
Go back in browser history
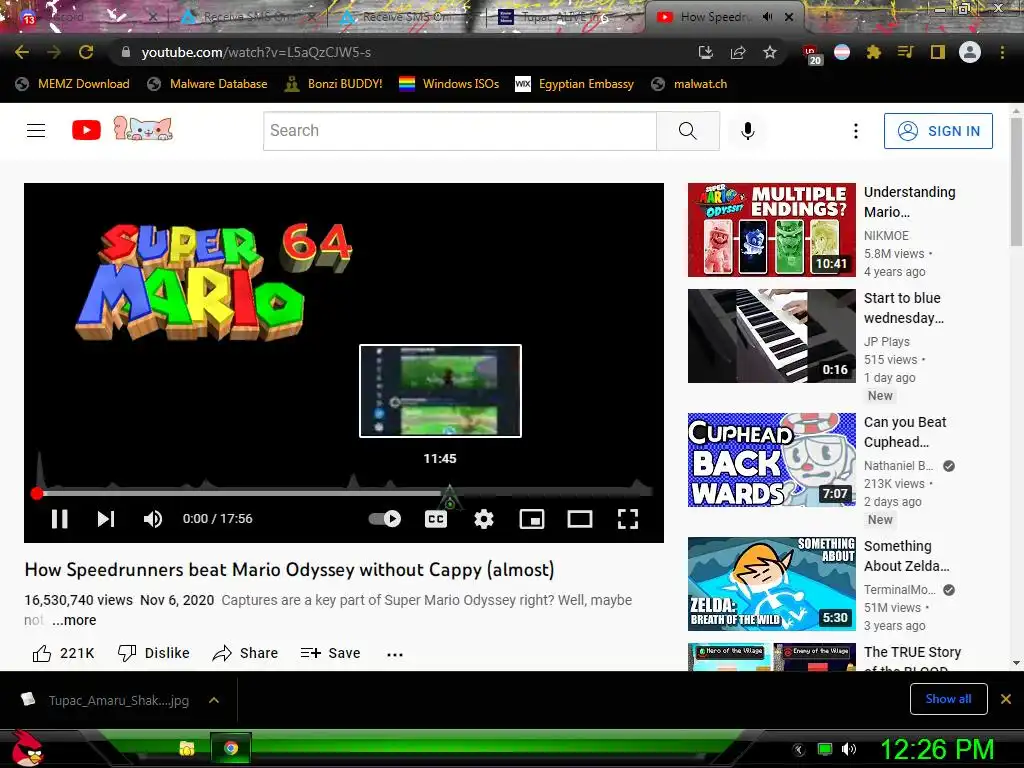coord(22,52)
